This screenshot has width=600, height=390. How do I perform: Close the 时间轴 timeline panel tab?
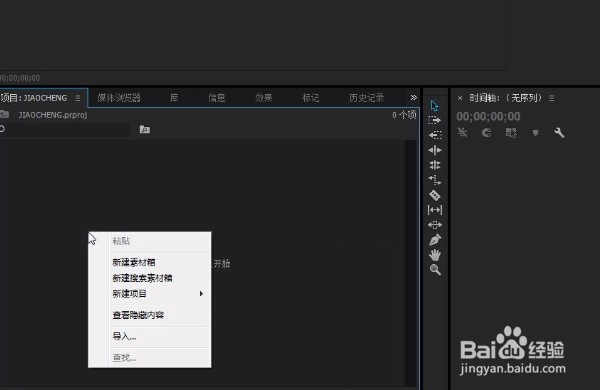[460, 98]
